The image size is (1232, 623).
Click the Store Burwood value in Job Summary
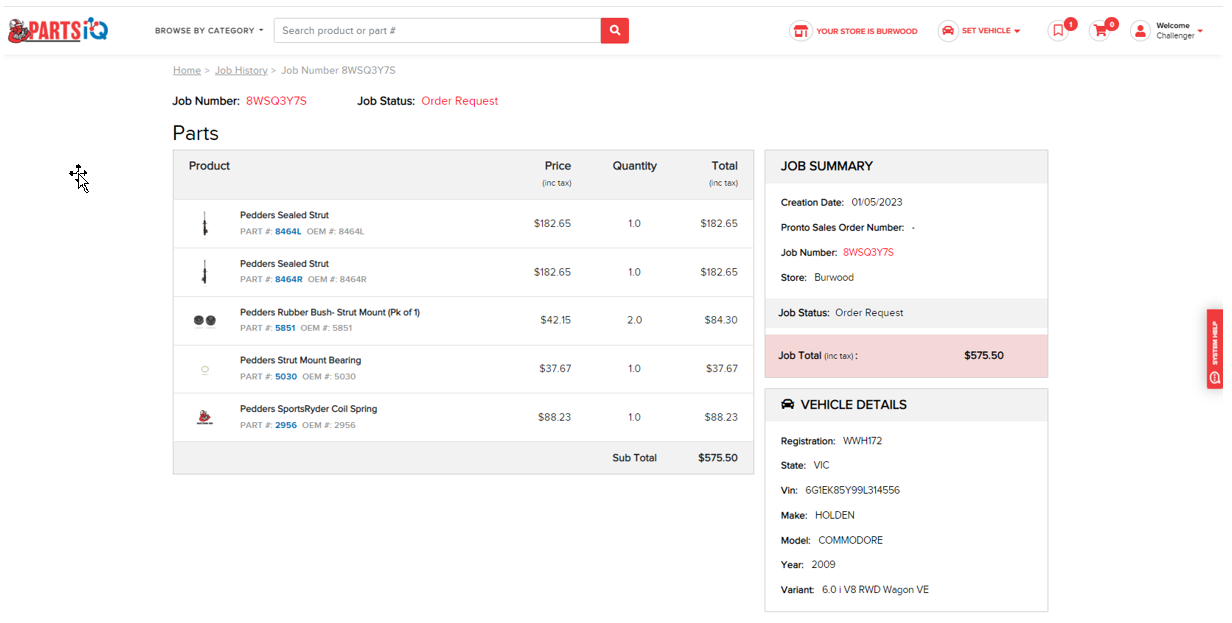834,277
